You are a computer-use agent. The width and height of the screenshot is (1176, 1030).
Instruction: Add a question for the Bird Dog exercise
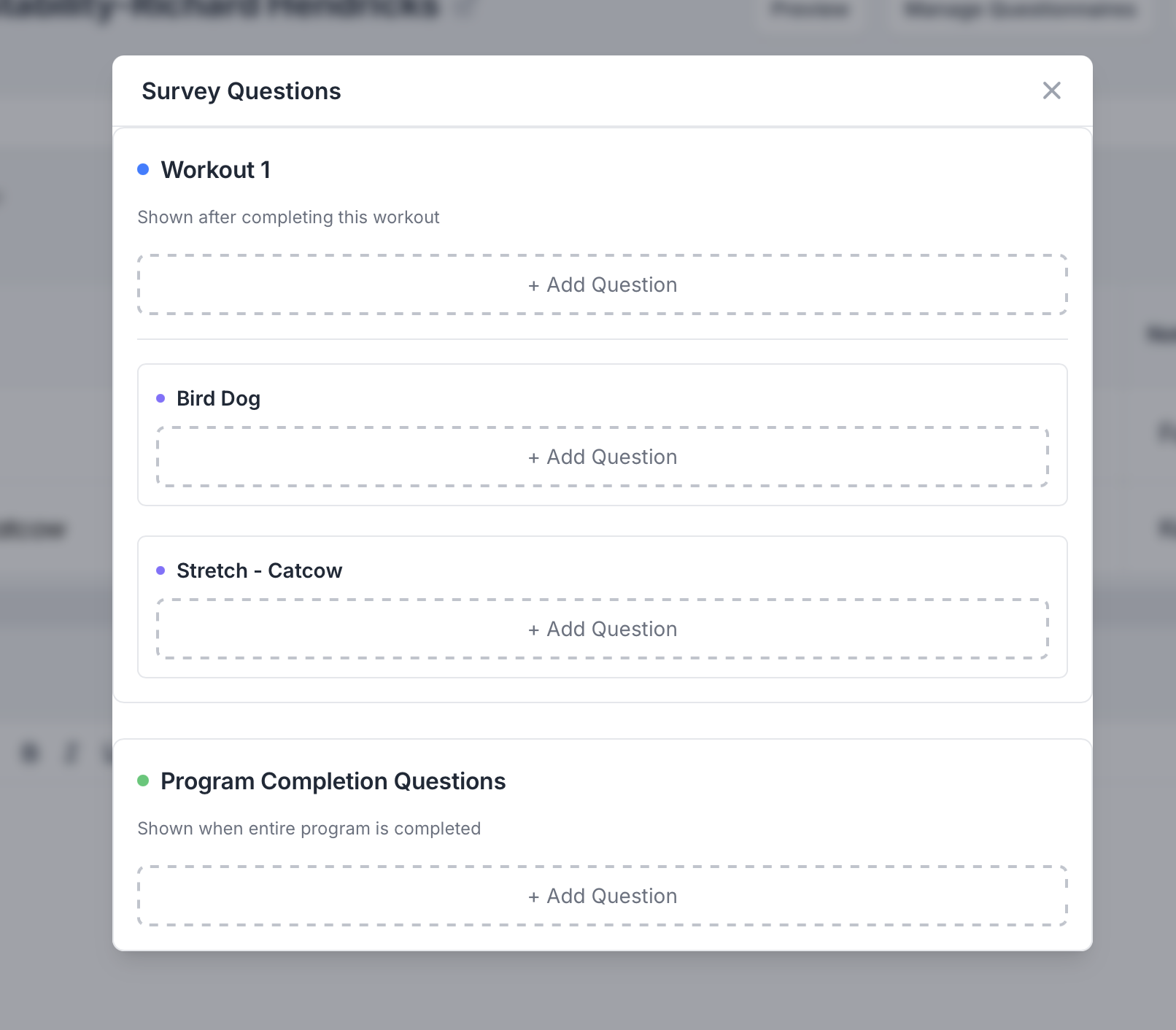(x=603, y=457)
